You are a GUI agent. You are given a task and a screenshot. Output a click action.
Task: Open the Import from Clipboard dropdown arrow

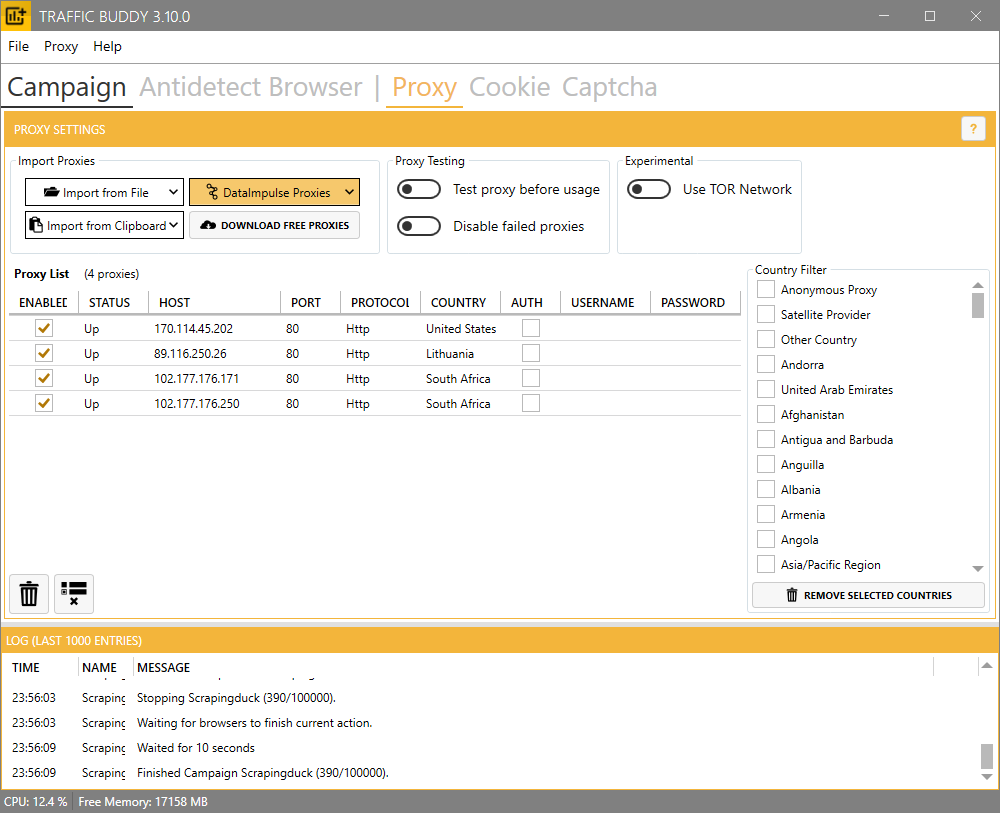coord(173,225)
